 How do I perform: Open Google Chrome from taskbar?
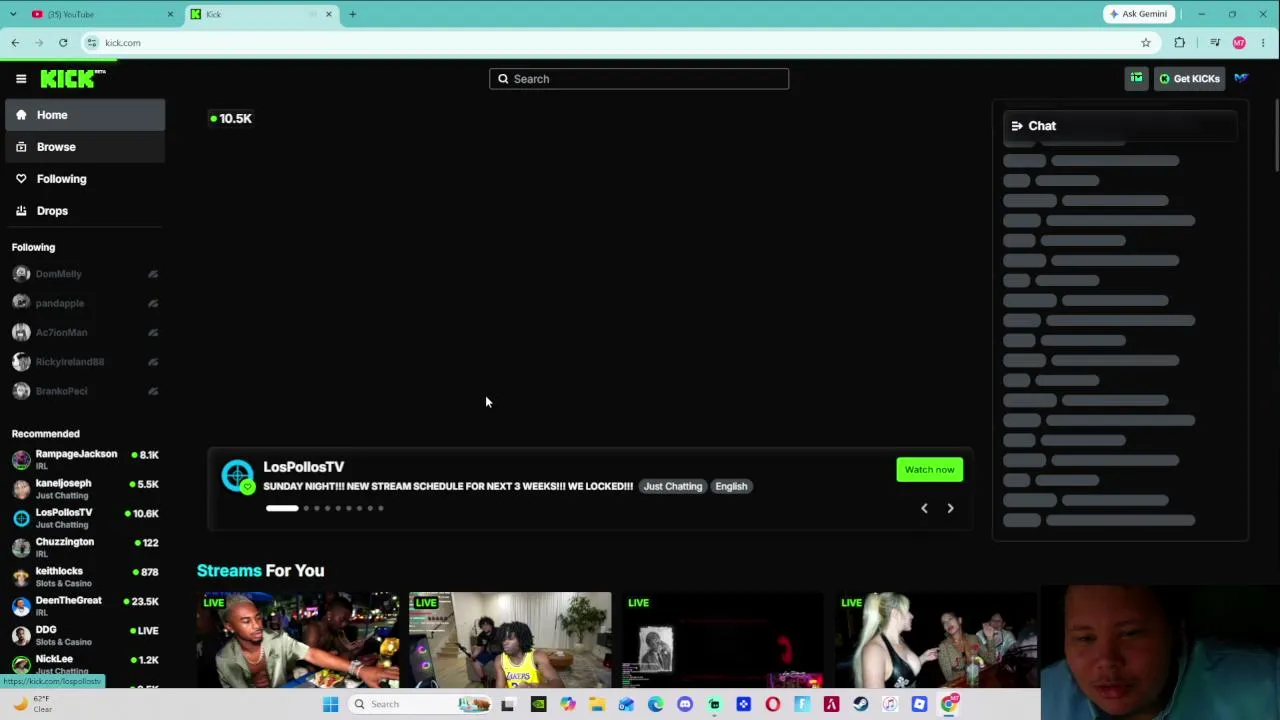(x=948, y=704)
